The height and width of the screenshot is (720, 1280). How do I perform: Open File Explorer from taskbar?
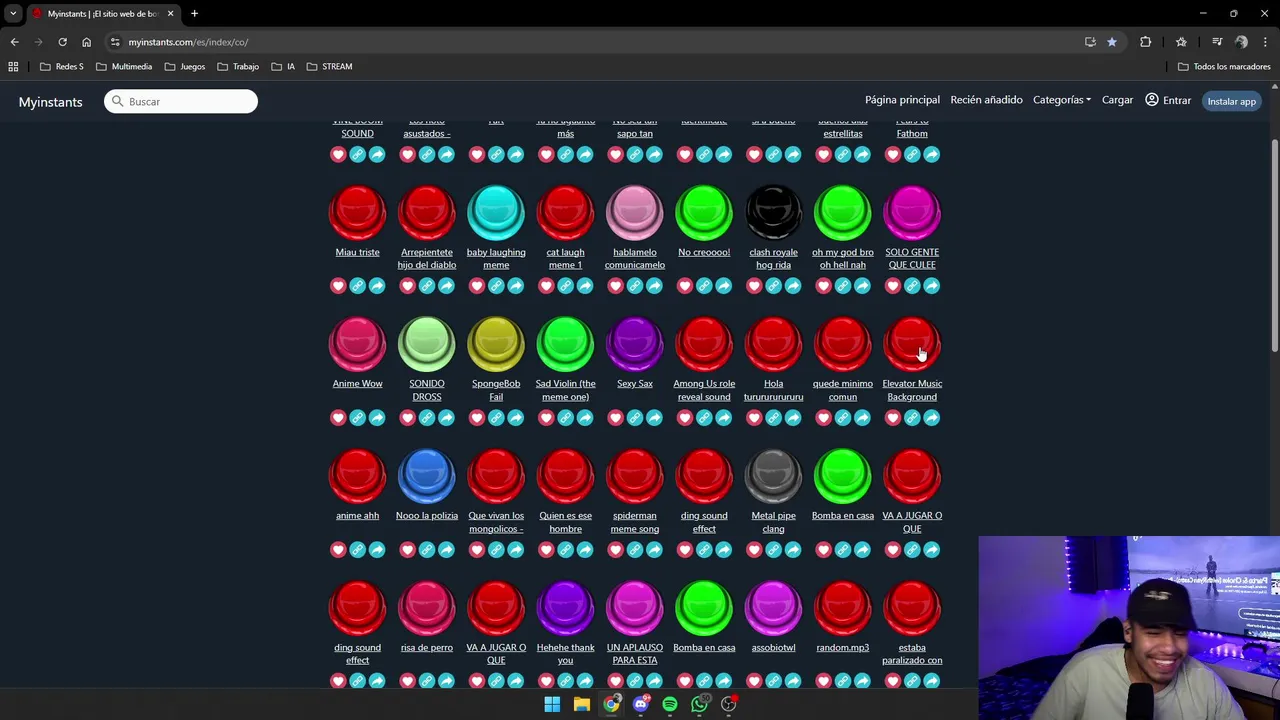pos(581,704)
